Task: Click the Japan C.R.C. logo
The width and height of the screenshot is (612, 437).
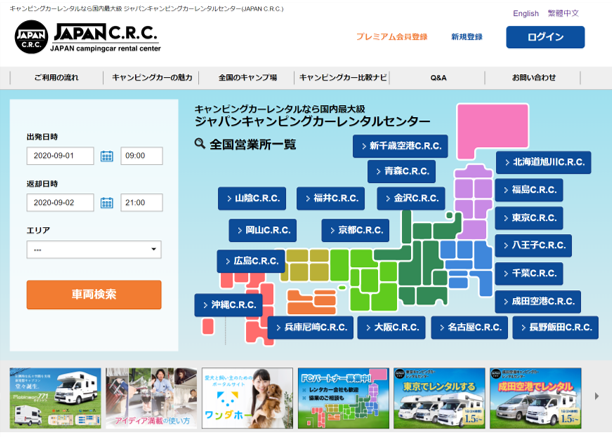Action: click(87, 37)
